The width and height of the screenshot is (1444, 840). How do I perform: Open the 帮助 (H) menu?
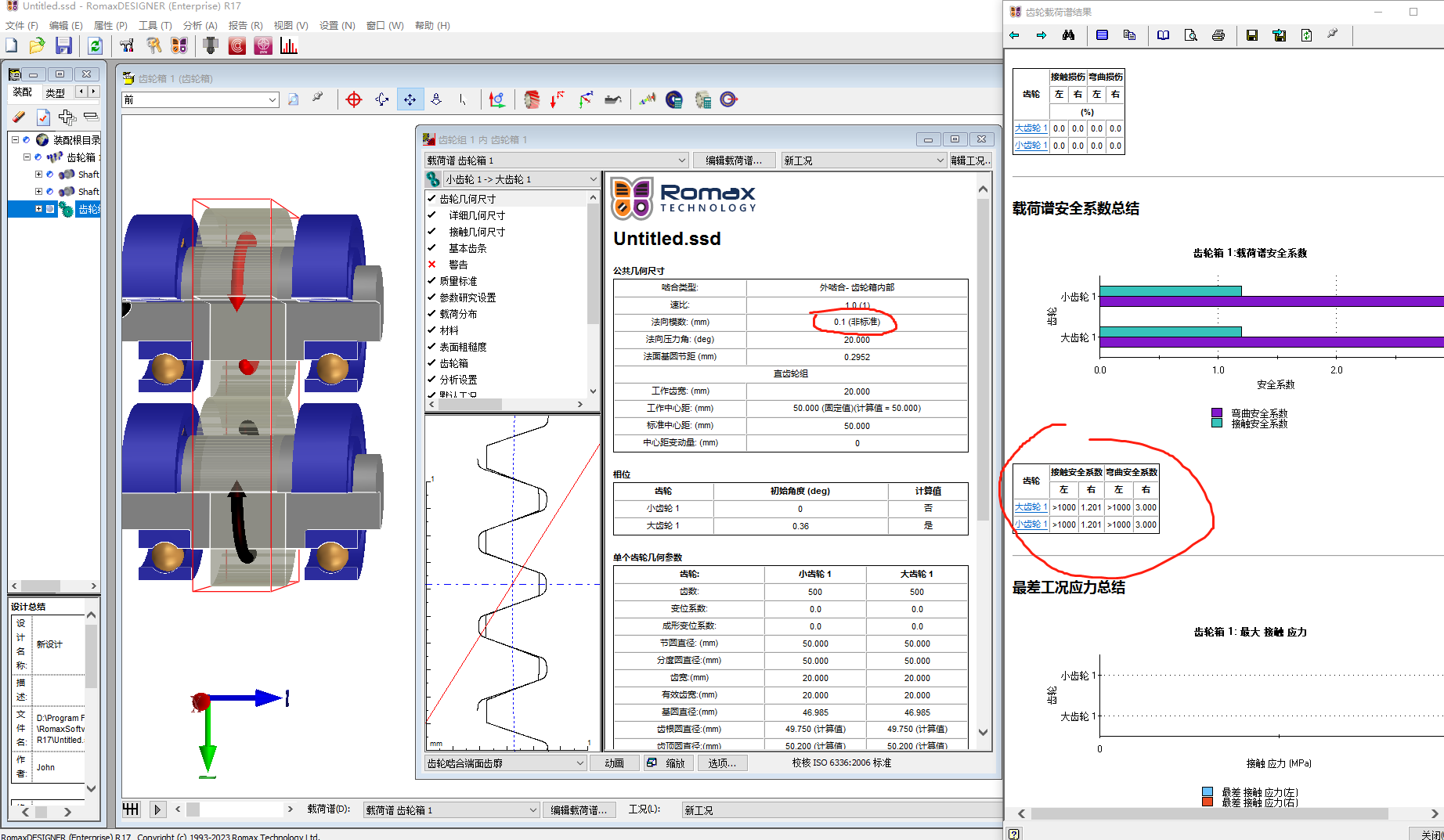click(x=432, y=26)
